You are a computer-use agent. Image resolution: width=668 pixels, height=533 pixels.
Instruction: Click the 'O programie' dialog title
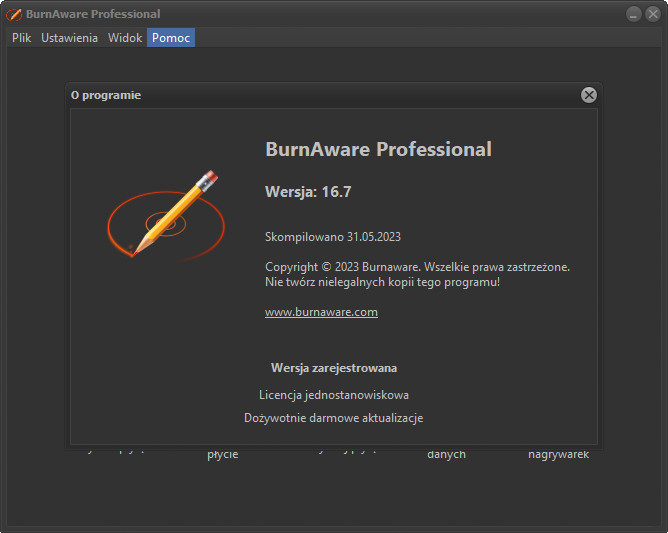click(106, 95)
